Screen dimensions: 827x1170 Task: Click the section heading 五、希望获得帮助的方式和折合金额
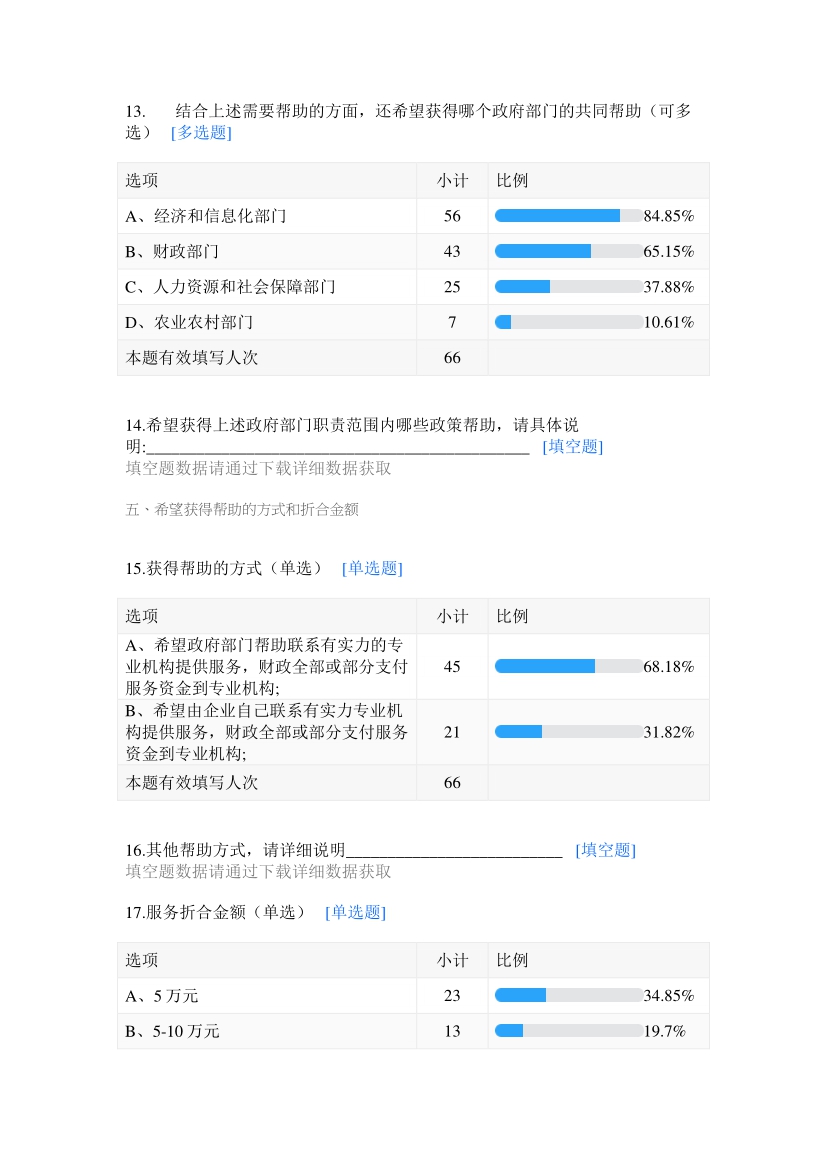(x=242, y=510)
